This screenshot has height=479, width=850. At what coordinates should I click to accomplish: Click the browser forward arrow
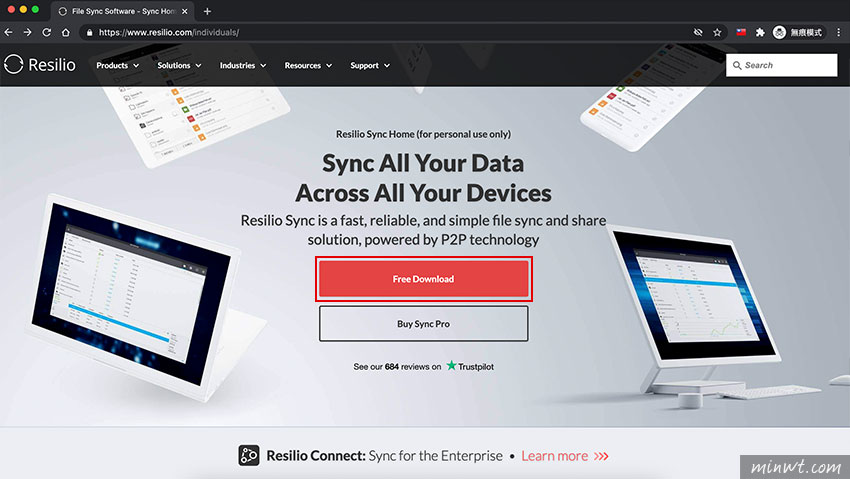27,33
